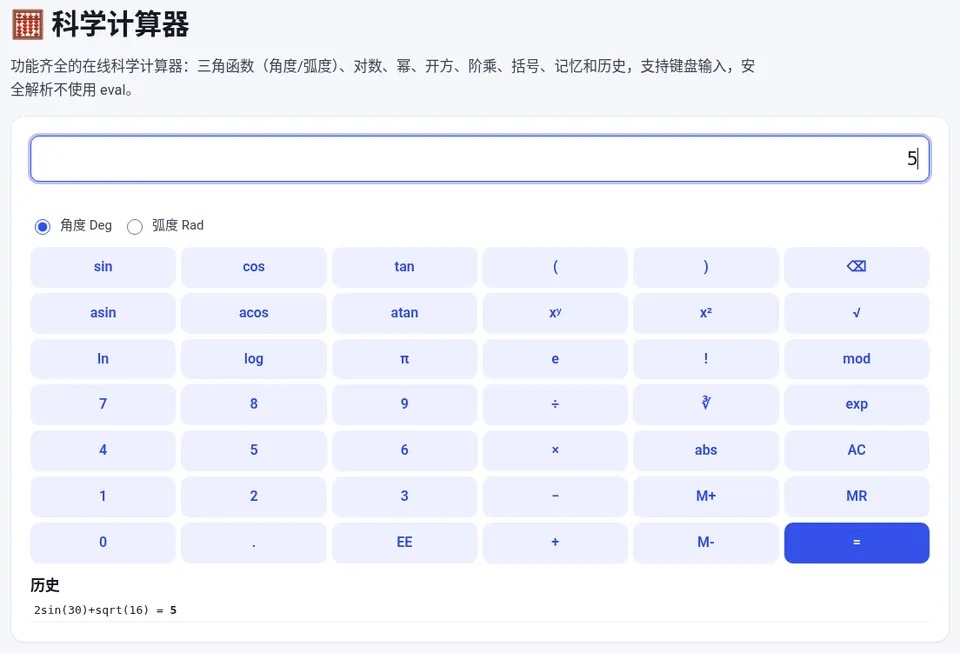Click the atan function button
The width and height of the screenshot is (960, 653).
pyautogui.click(x=404, y=313)
